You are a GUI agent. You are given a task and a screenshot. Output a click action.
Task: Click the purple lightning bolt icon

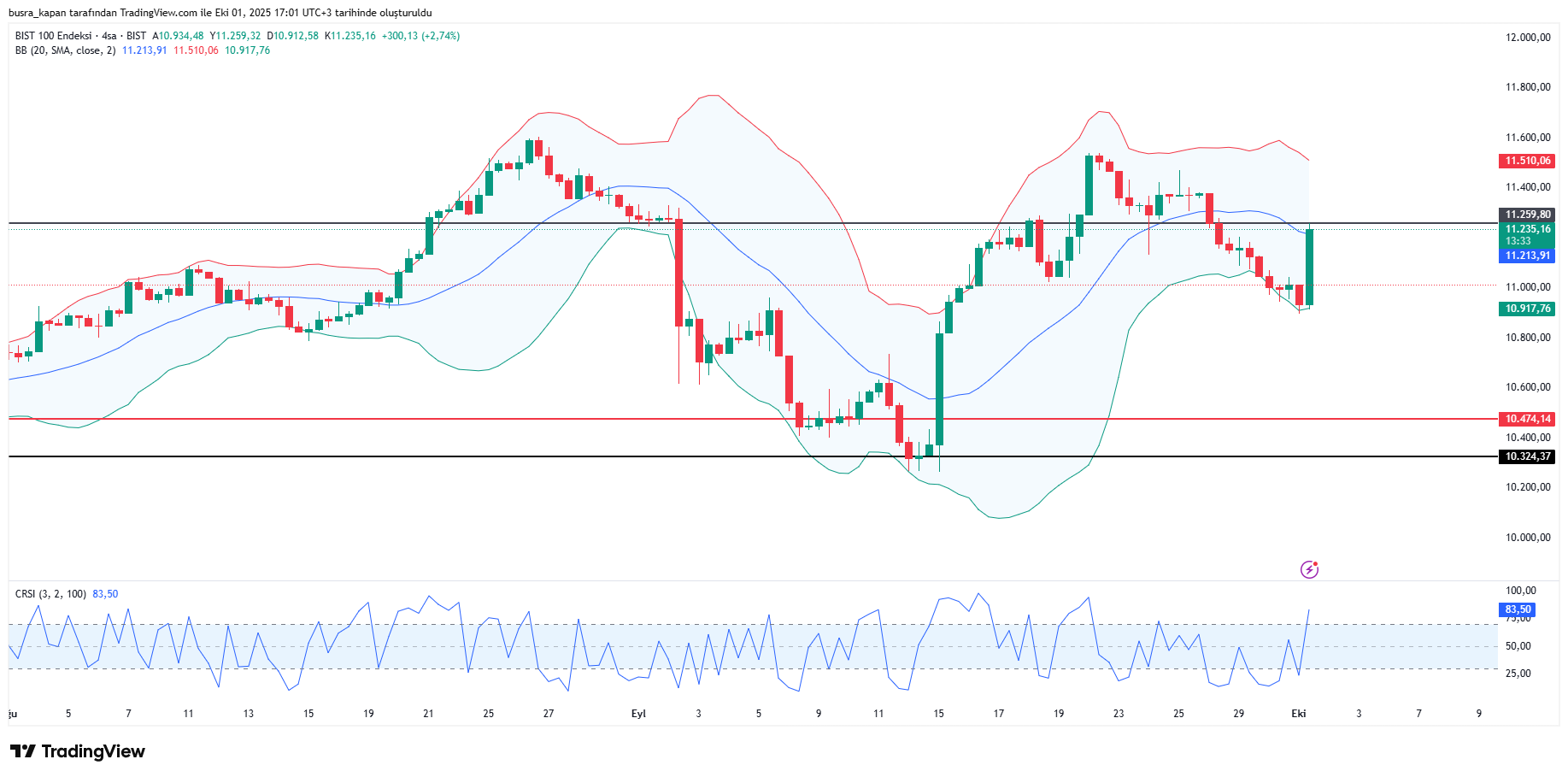coord(1309,569)
